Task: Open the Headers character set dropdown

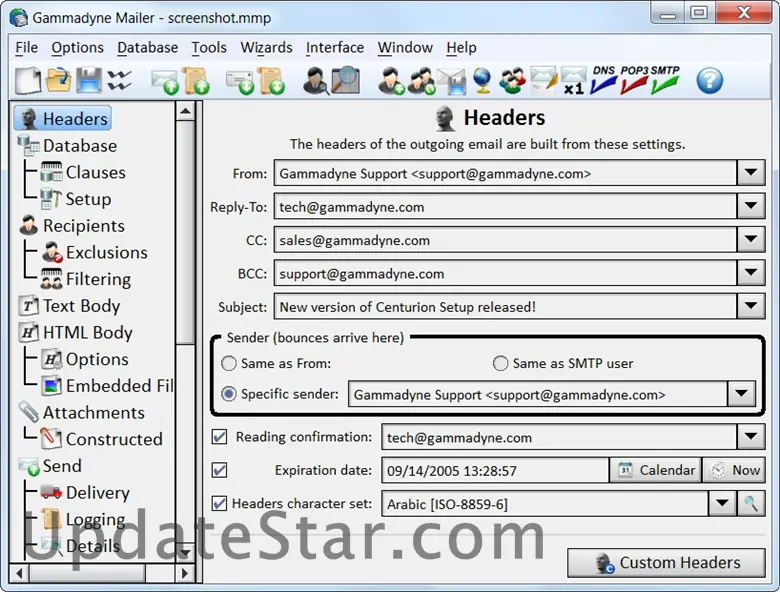Action: coord(722,504)
